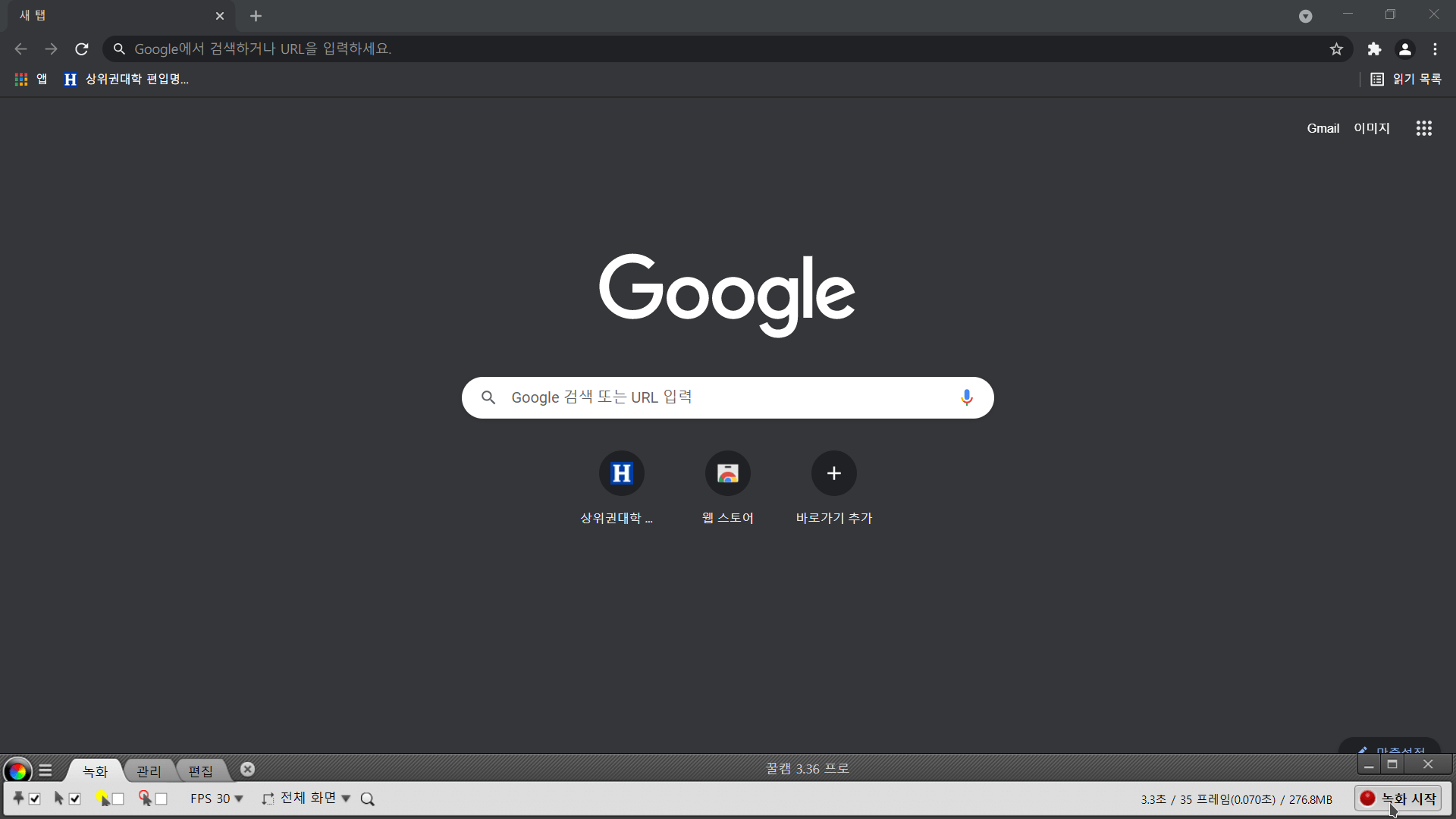1456x819 pixels.
Task: Enable the yellow cursor highlight checkbox
Action: (118, 799)
